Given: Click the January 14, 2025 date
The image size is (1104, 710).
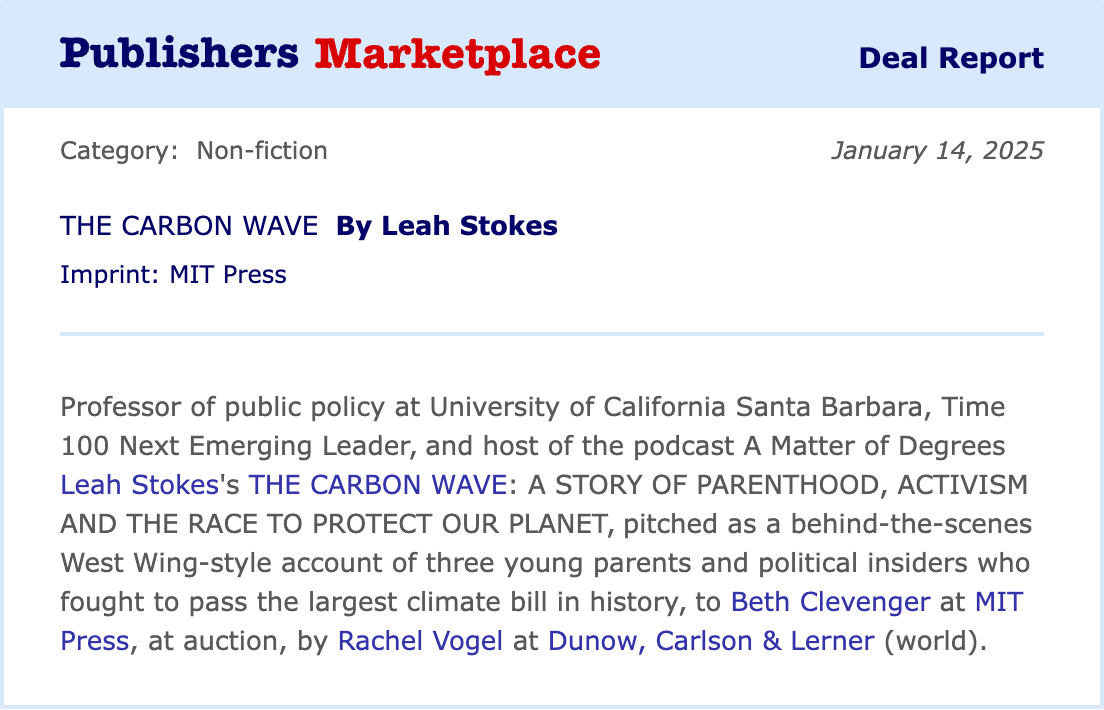Looking at the screenshot, I should 937,151.
